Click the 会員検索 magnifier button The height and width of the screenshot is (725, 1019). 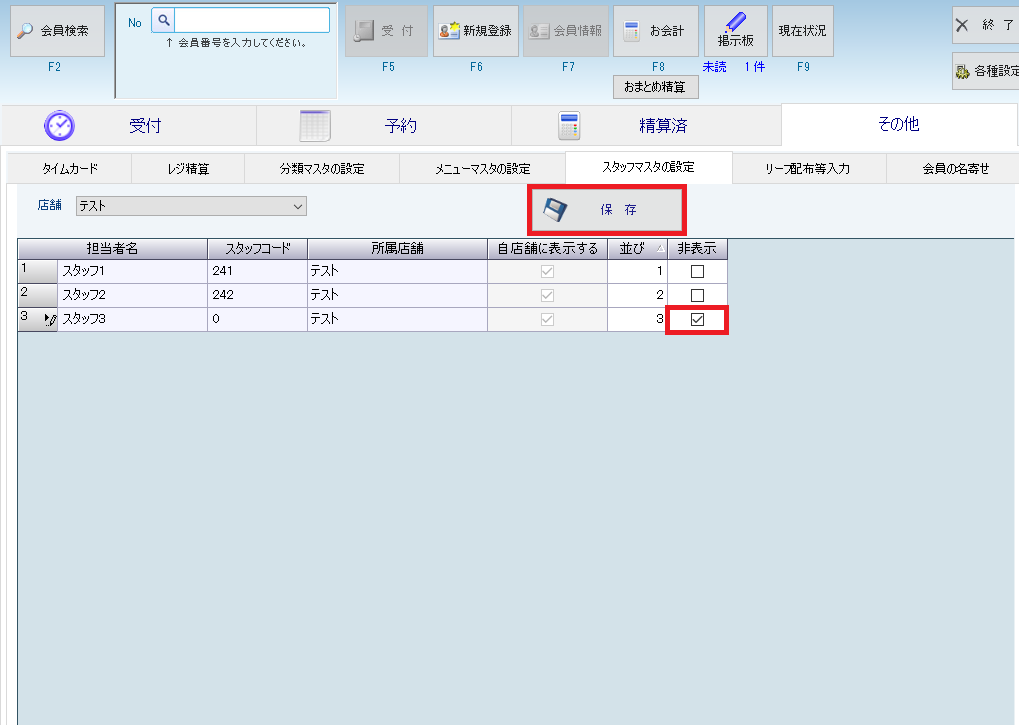(x=57, y=31)
